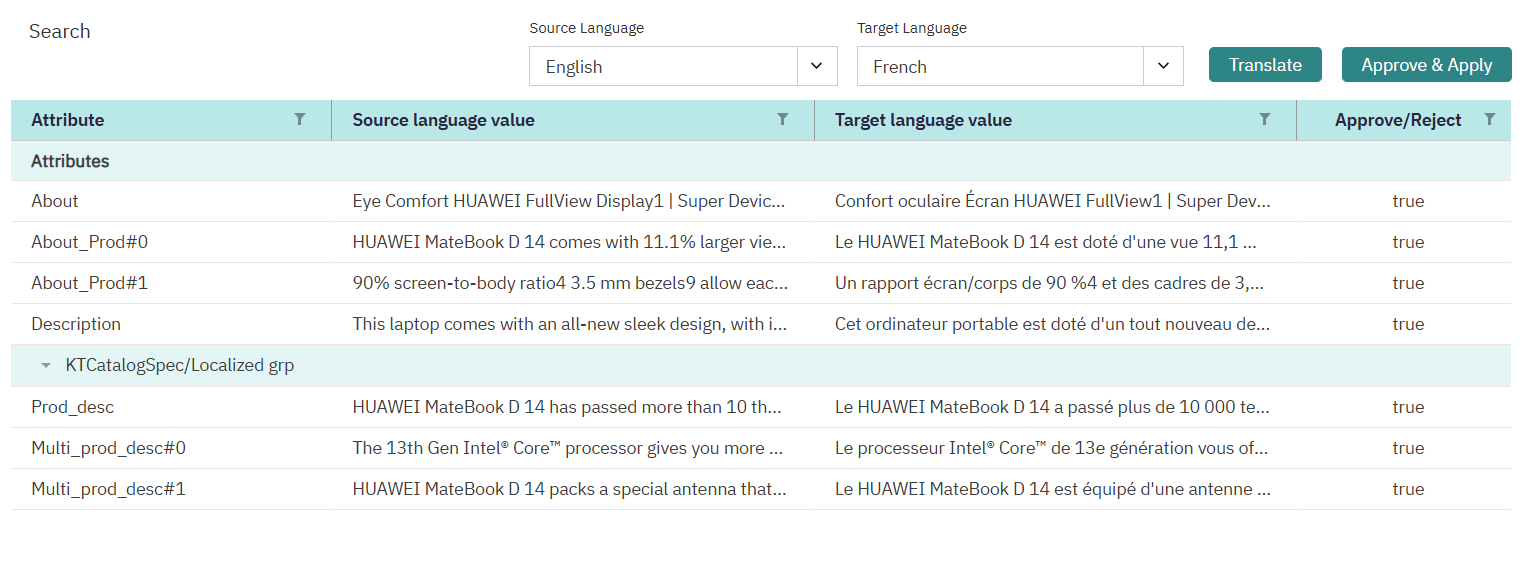Open filter for Approve/Reject column

(1490, 119)
